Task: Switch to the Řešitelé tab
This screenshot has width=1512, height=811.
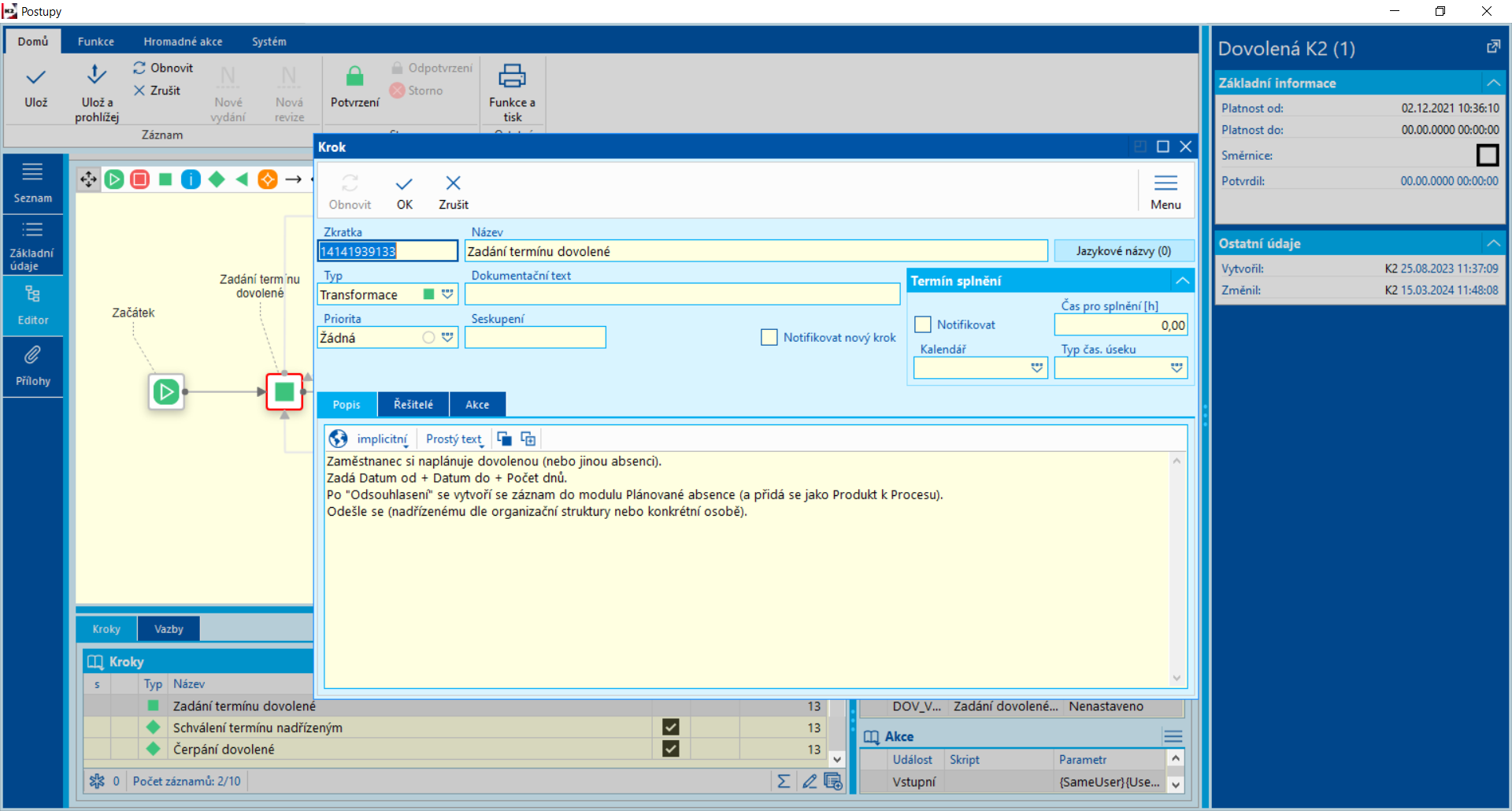Action: [413, 404]
